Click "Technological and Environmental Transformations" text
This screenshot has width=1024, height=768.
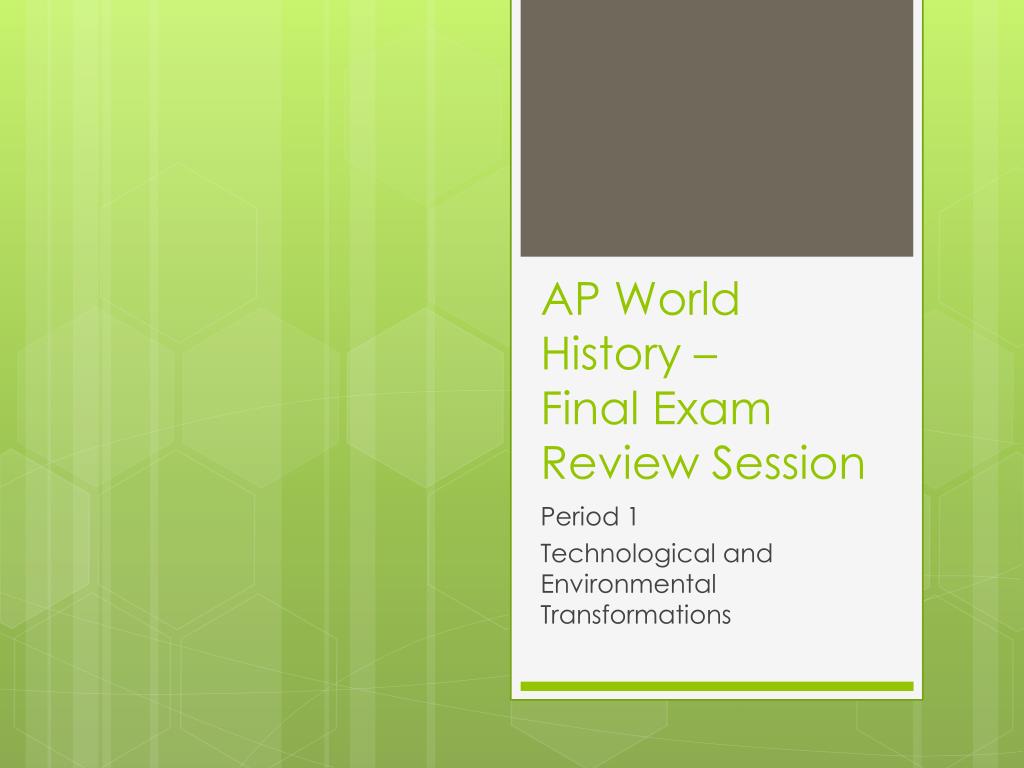pyautogui.click(x=656, y=584)
